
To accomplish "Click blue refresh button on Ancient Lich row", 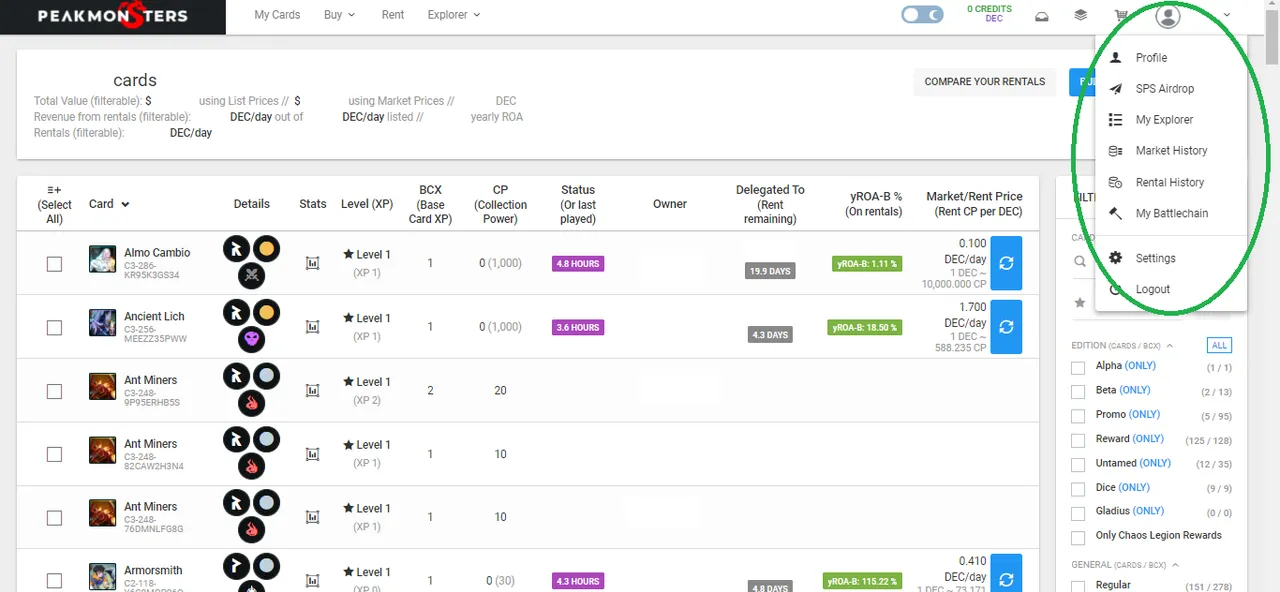I will pyautogui.click(x=1006, y=327).
